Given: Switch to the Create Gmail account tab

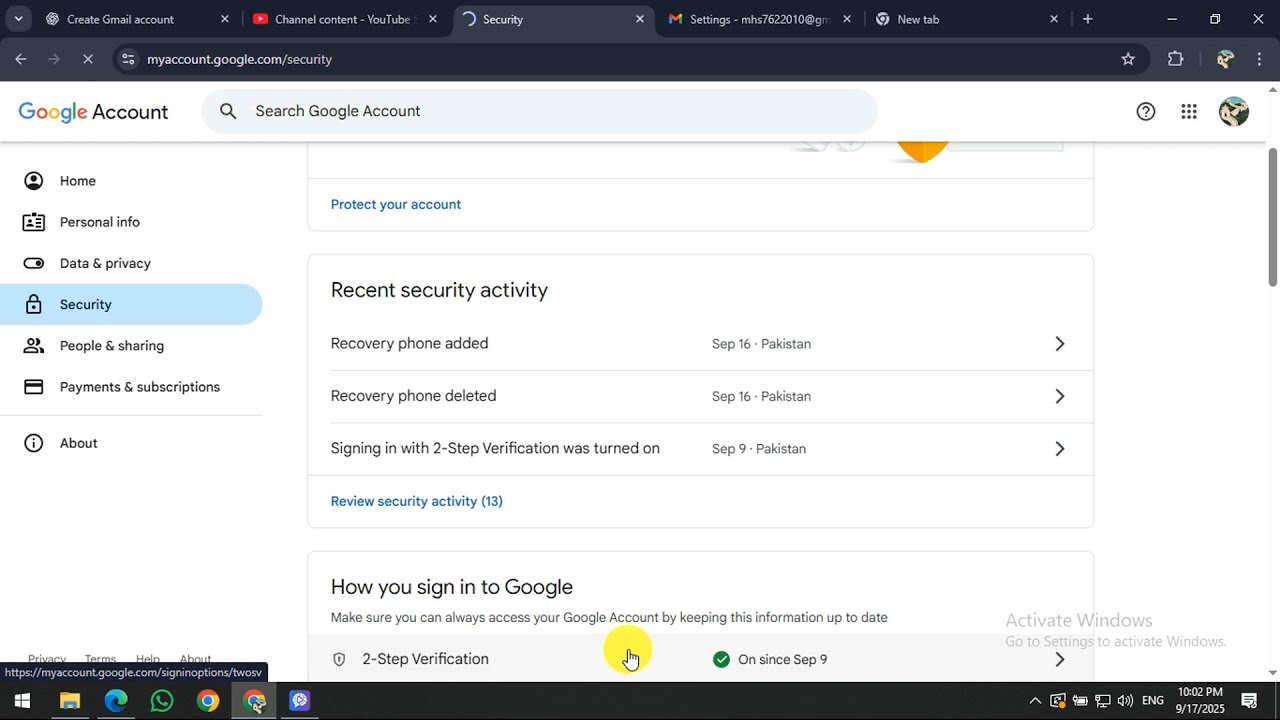Looking at the screenshot, I should (138, 19).
